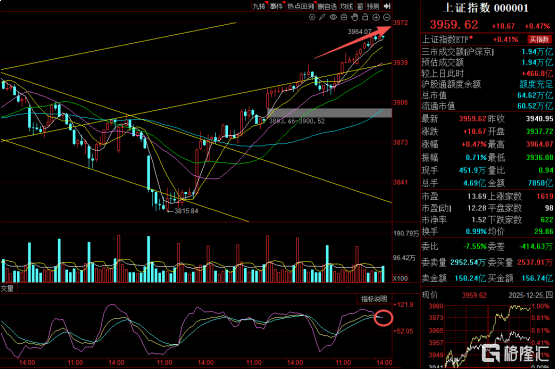Image resolution: width=556 pixels, height=370 pixels.
Task: Toggle the eye visibility icon above chart
Action: 333,17
